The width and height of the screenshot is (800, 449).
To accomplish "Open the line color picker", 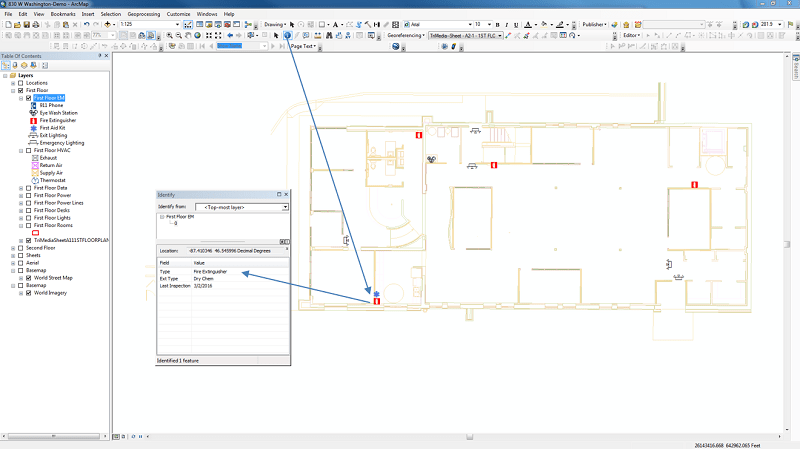I will pyautogui.click(x=560, y=24).
